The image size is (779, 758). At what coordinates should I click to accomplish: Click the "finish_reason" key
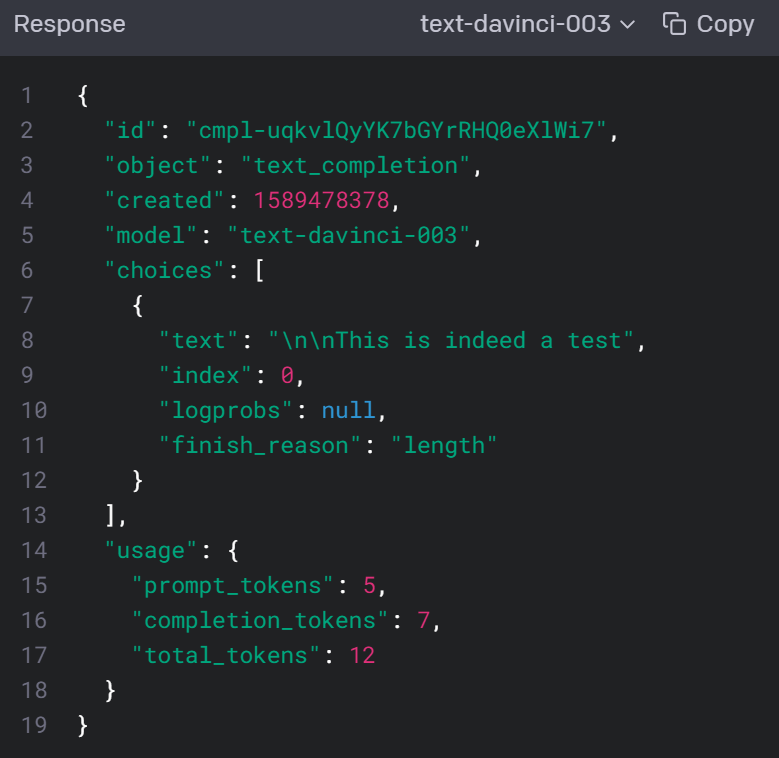pyautogui.click(x=259, y=446)
